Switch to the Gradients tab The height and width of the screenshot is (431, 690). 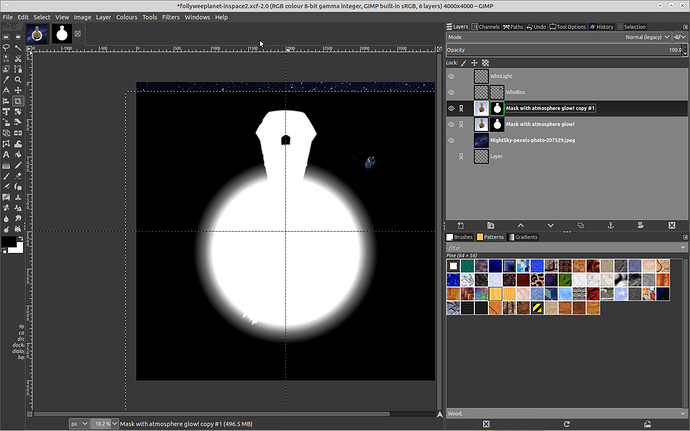click(x=523, y=237)
